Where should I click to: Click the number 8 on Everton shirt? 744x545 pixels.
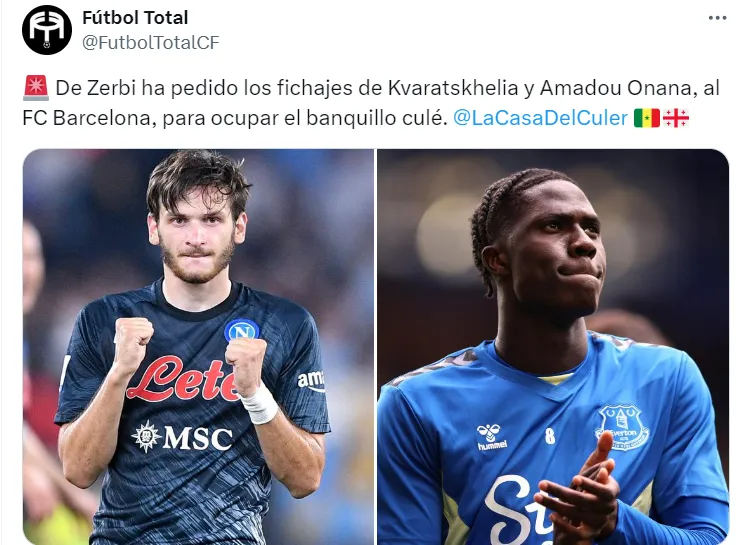coord(550,436)
